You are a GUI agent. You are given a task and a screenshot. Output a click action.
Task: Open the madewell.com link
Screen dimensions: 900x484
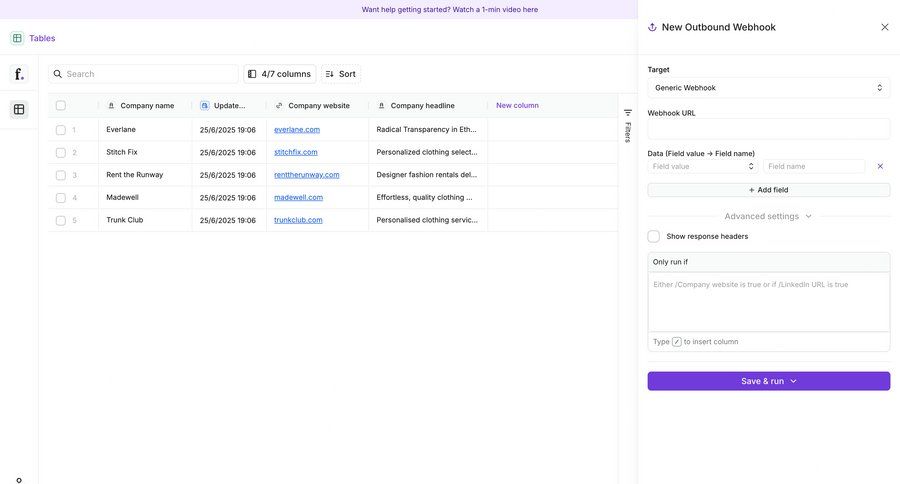pos(298,198)
